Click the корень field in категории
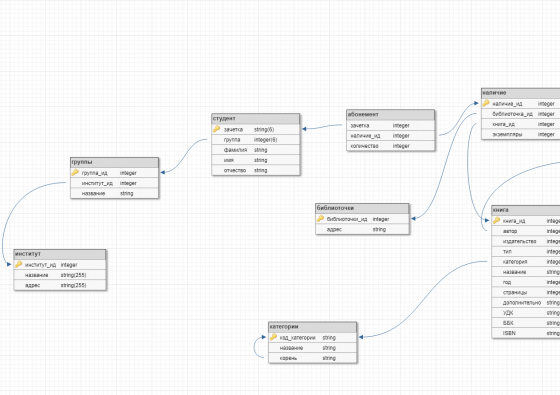Screen dimensions: 560x395 (x=312, y=358)
